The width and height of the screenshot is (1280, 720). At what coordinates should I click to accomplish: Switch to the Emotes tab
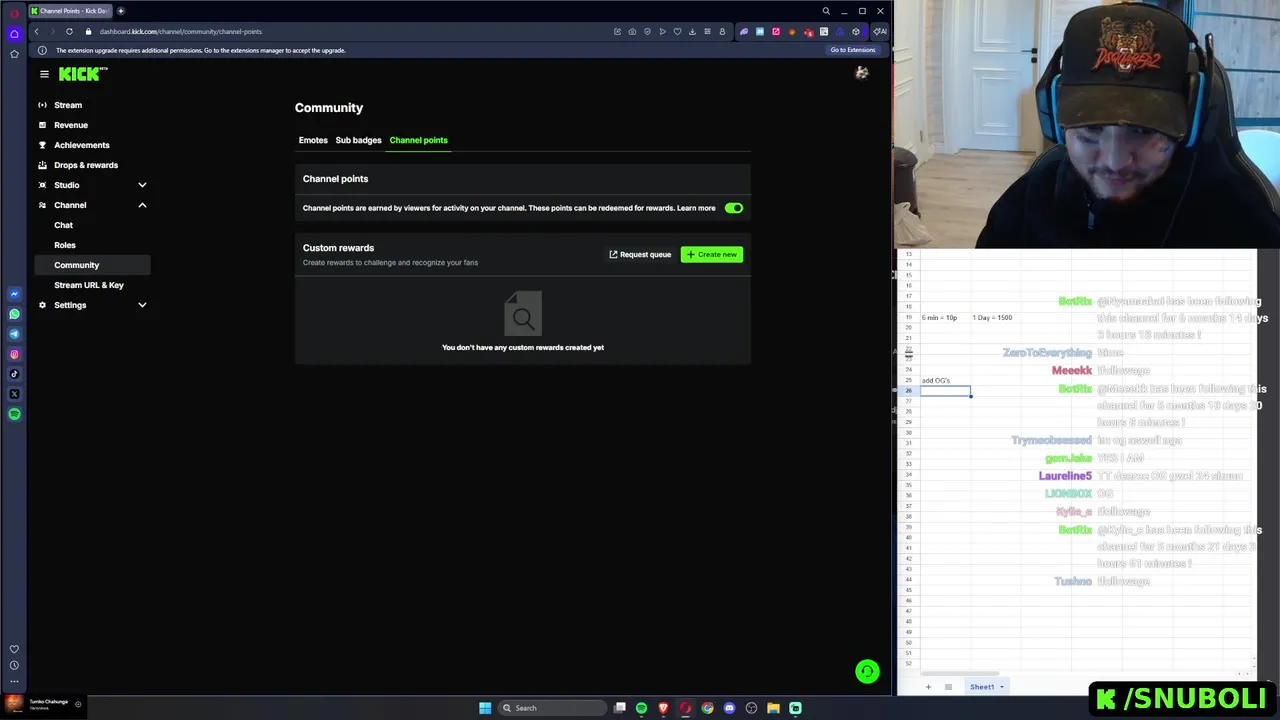pos(313,140)
